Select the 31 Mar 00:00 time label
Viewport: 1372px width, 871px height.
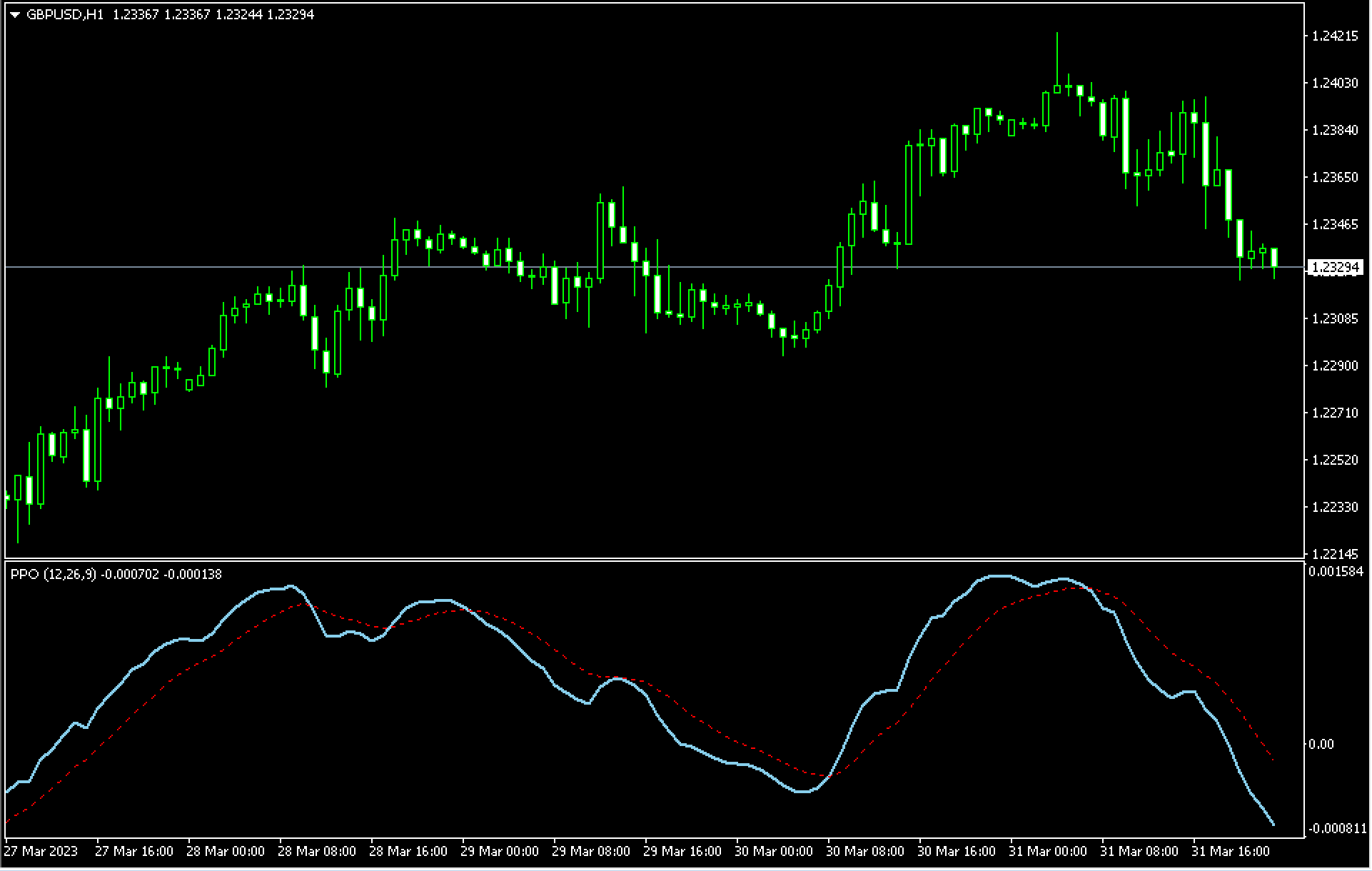coord(1048,852)
